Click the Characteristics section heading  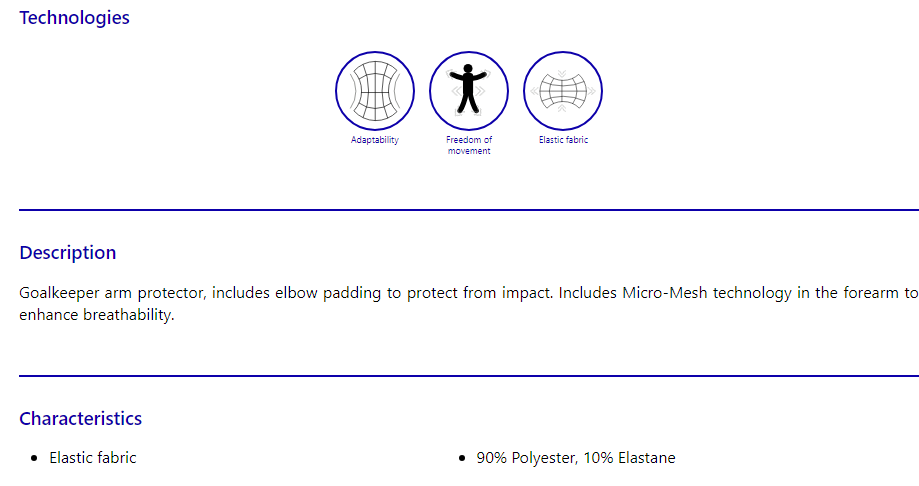[x=81, y=418]
